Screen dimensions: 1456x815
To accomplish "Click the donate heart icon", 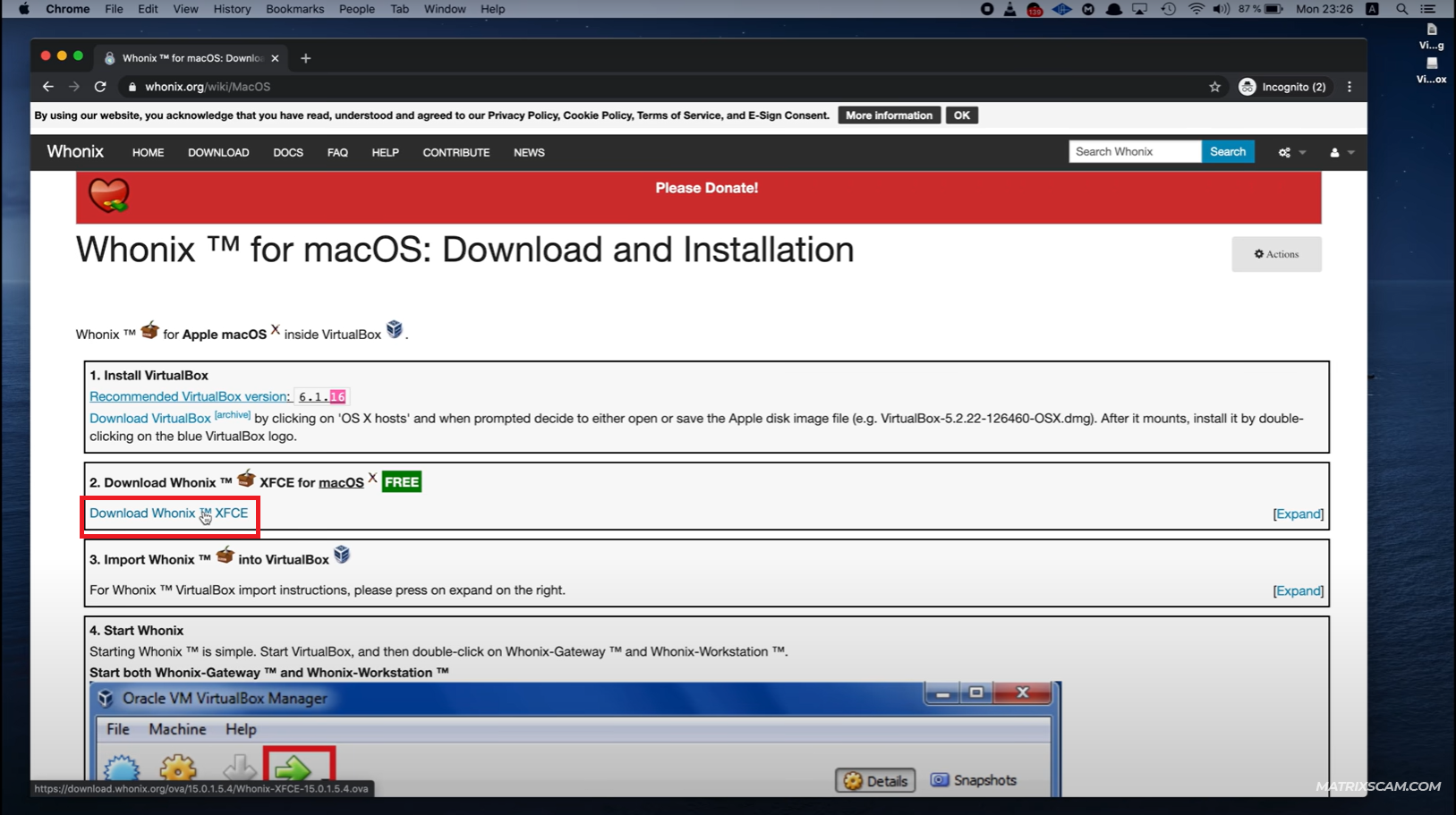I will click(108, 194).
